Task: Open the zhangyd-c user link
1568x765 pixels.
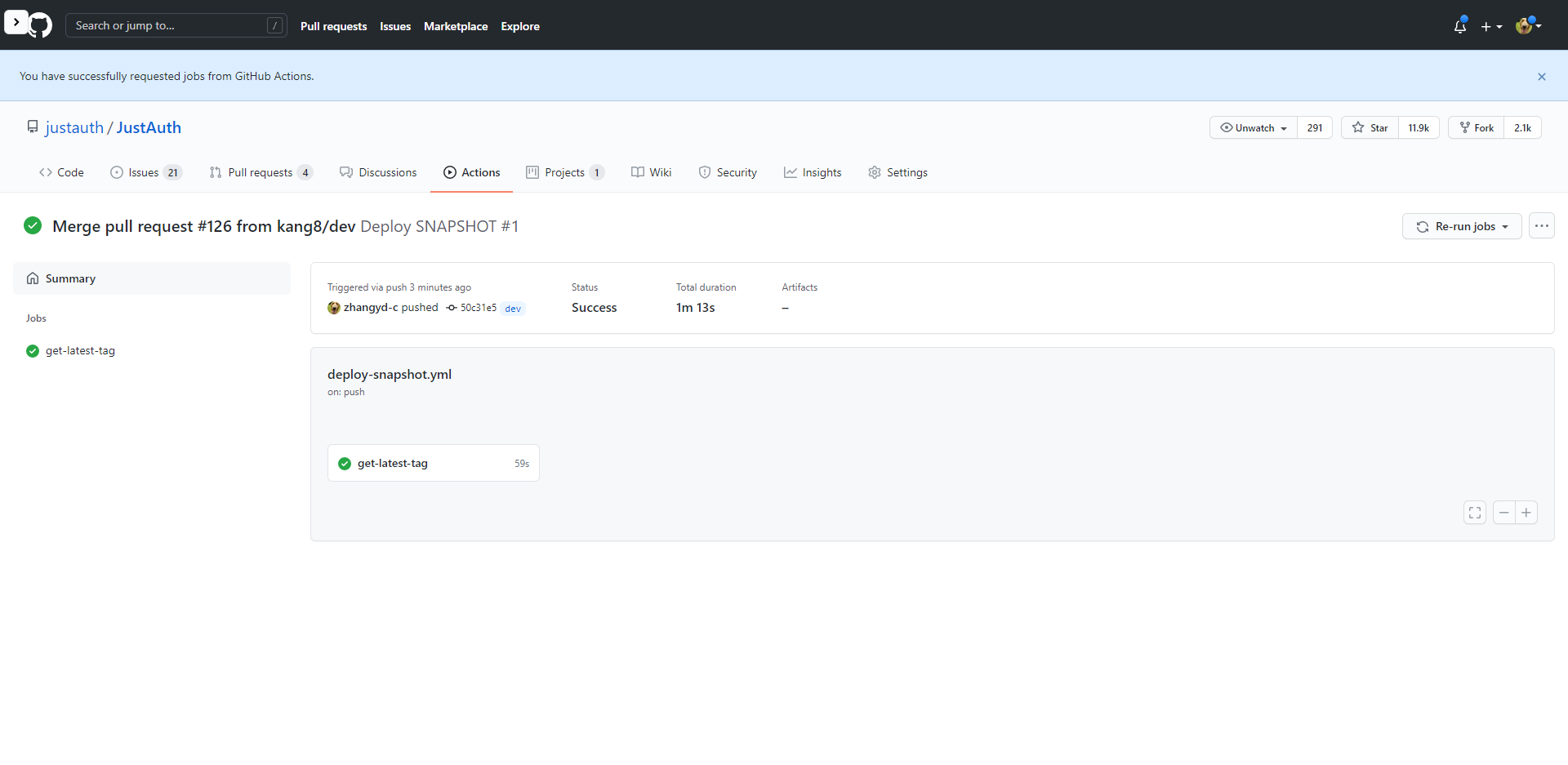Action: click(x=371, y=308)
